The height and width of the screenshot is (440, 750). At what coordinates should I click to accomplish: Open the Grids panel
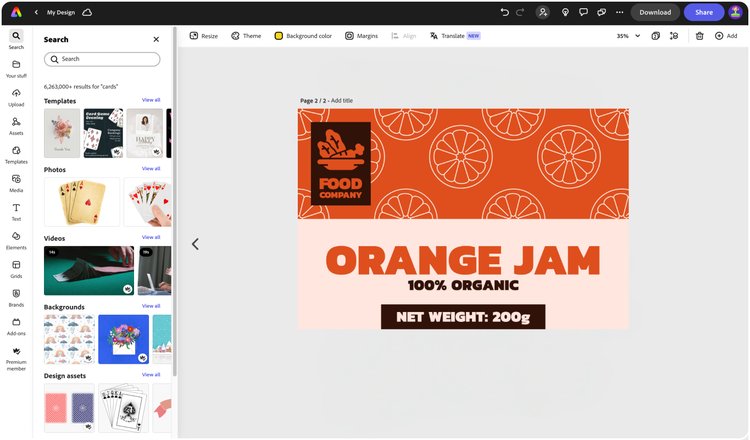pos(16,269)
